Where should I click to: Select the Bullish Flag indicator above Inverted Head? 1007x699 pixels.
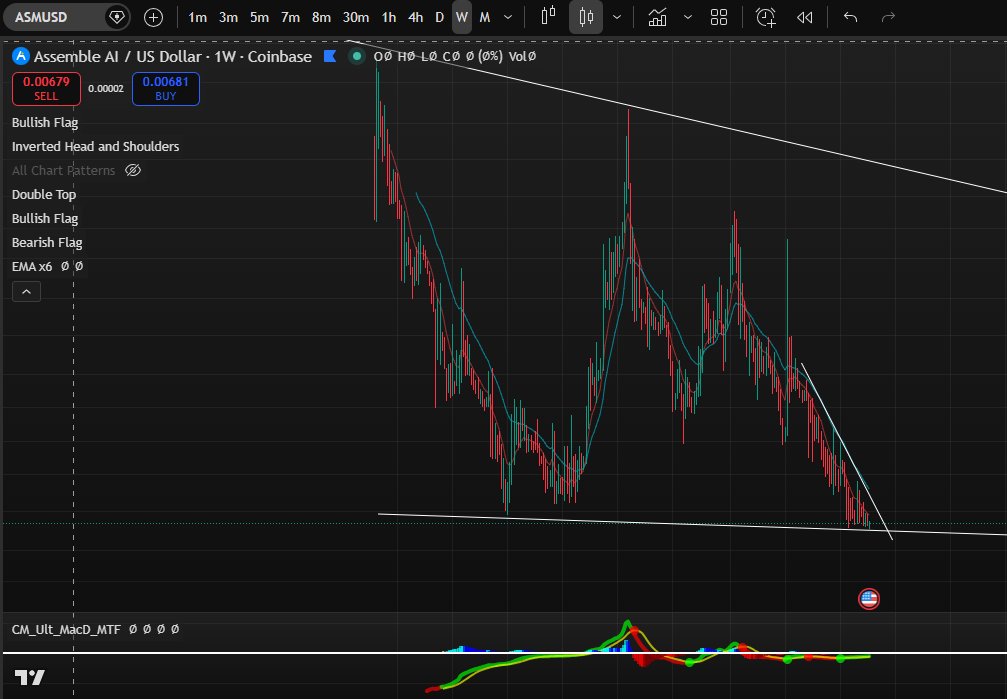[x=45, y=123]
